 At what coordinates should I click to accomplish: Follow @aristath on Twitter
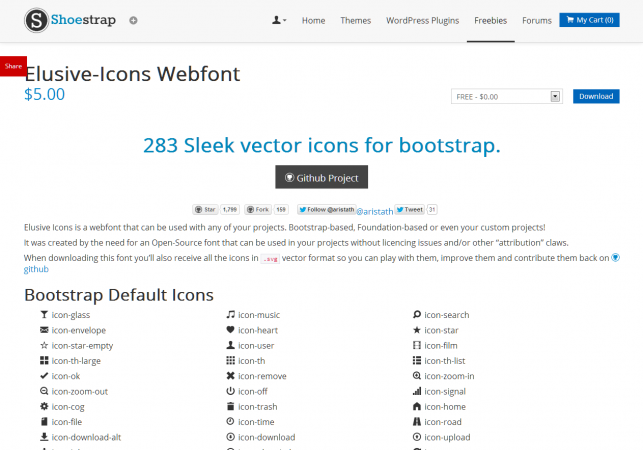click(325, 210)
